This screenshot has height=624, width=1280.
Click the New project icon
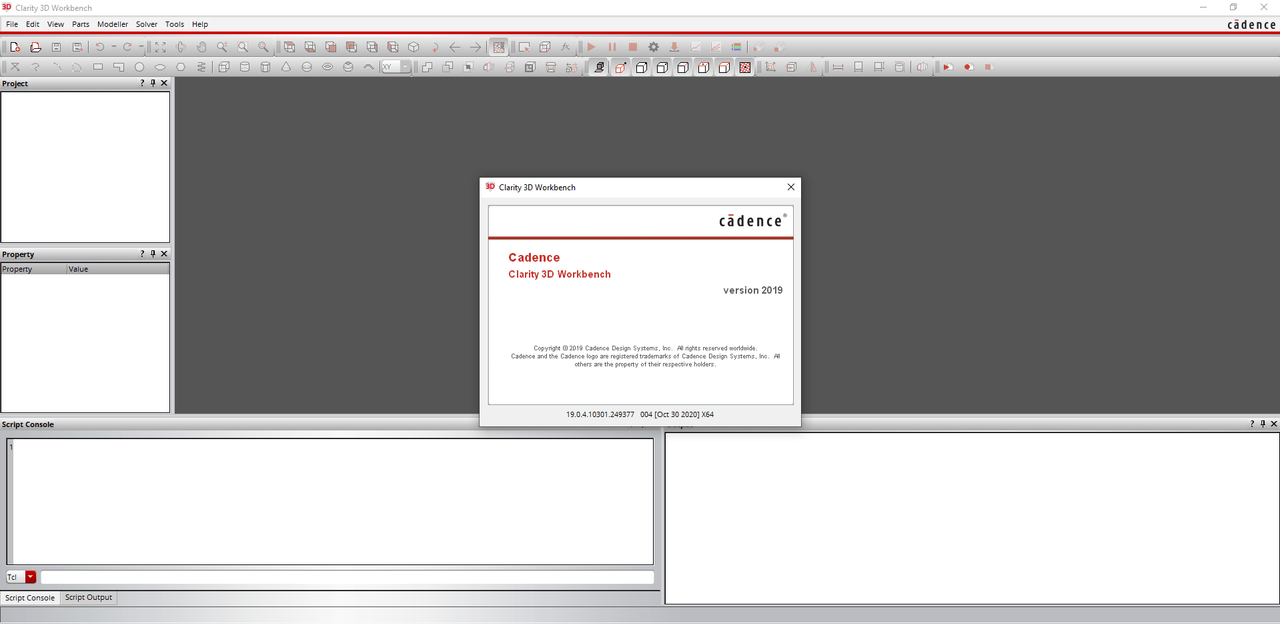click(x=15, y=47)
